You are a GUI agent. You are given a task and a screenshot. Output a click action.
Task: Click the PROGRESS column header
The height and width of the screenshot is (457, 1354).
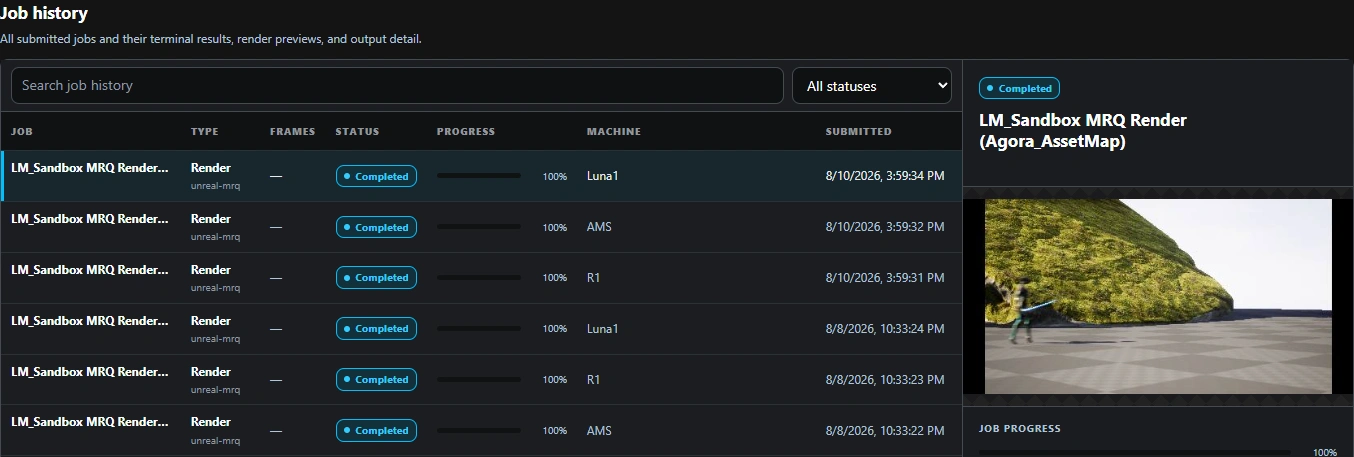[466, 131]
